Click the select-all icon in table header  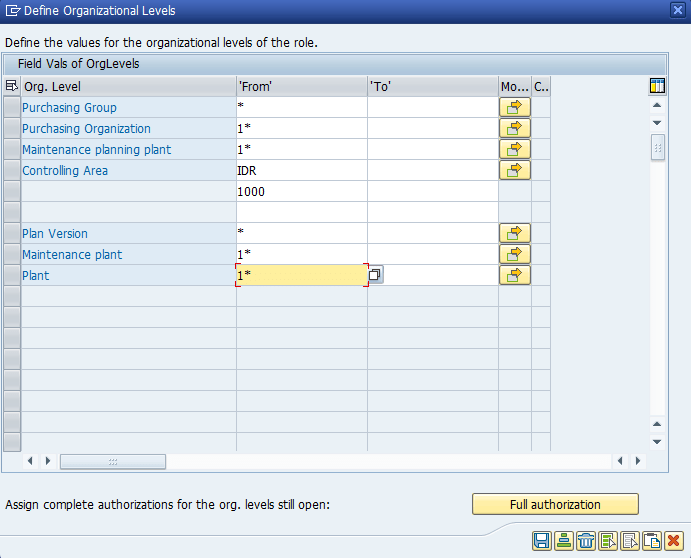pyautogui.click(x=12, y=87)
